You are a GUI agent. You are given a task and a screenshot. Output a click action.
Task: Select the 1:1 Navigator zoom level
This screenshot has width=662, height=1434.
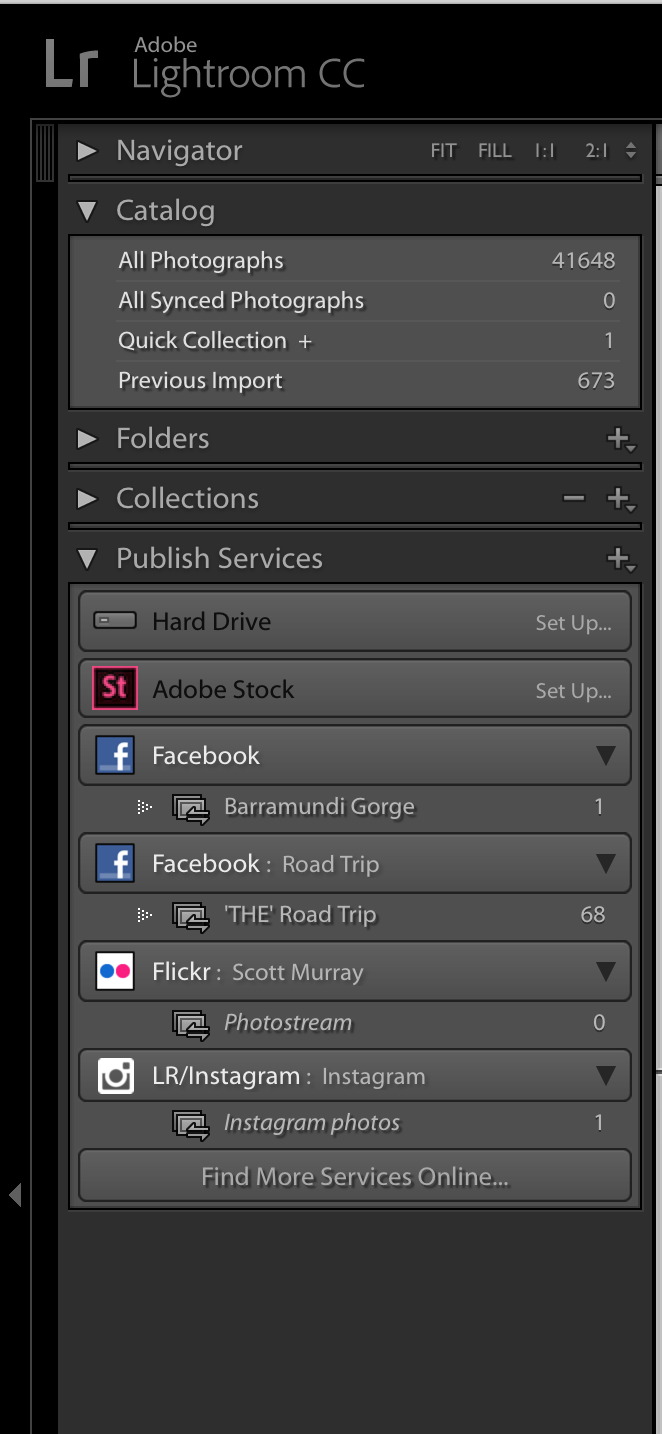(545, 151)
